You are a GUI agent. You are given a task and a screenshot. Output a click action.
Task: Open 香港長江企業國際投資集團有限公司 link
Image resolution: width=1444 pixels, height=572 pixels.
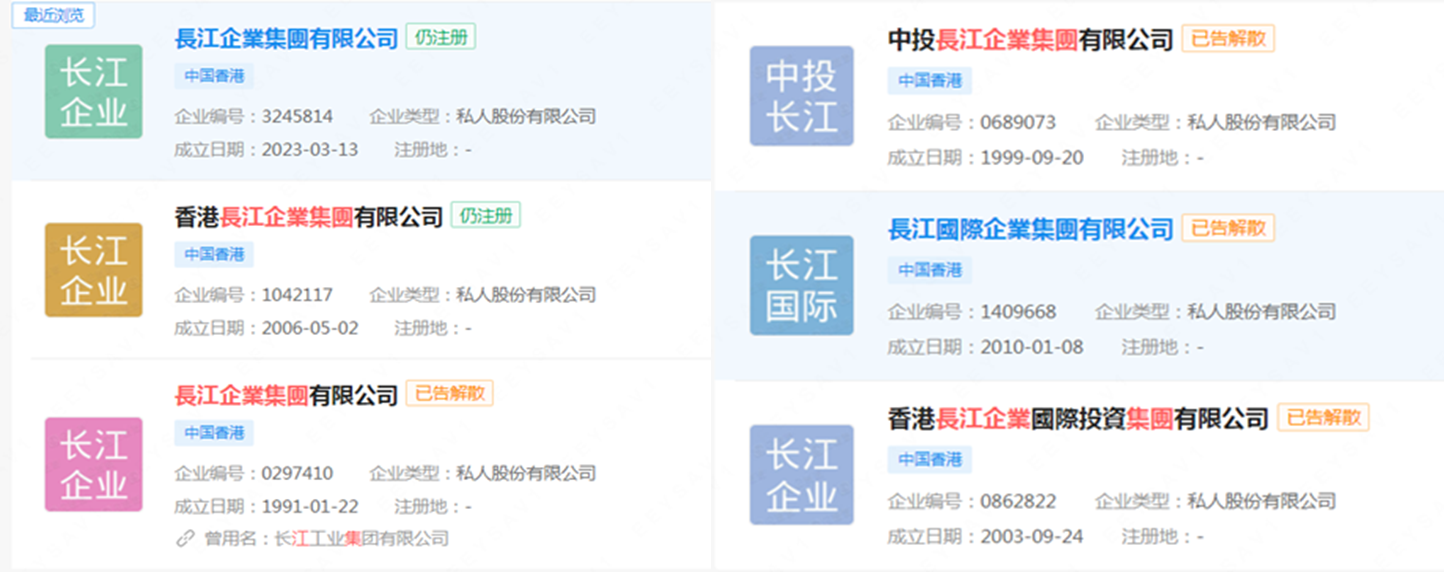coord(1078,418)
